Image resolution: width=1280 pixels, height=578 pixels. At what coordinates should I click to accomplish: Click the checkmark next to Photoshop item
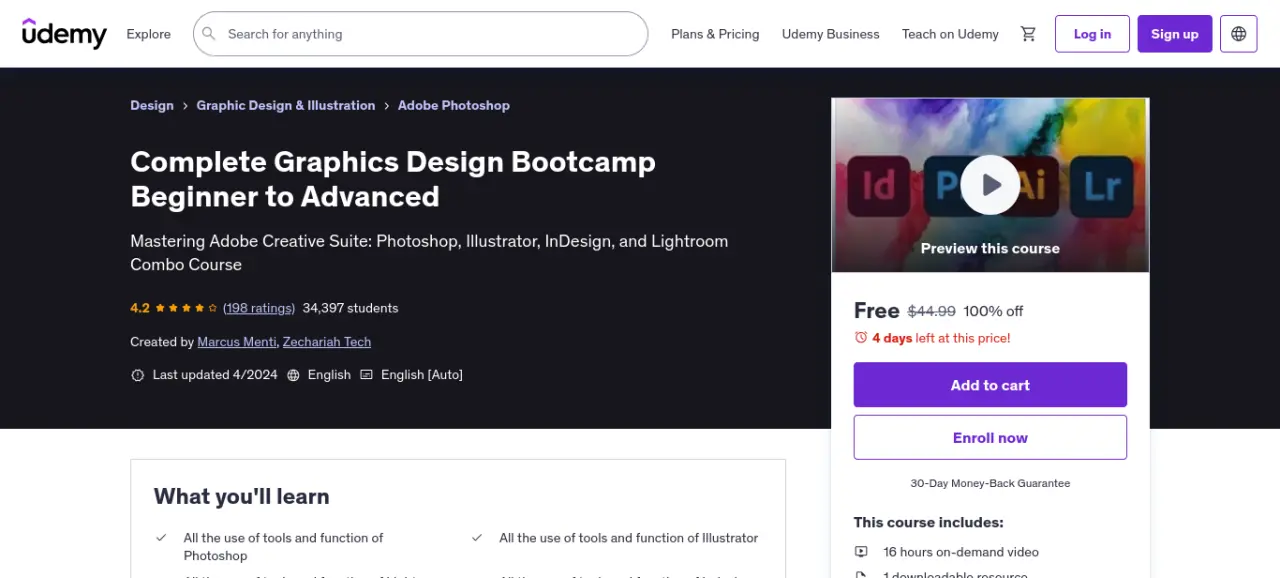(x=161, y=538)
